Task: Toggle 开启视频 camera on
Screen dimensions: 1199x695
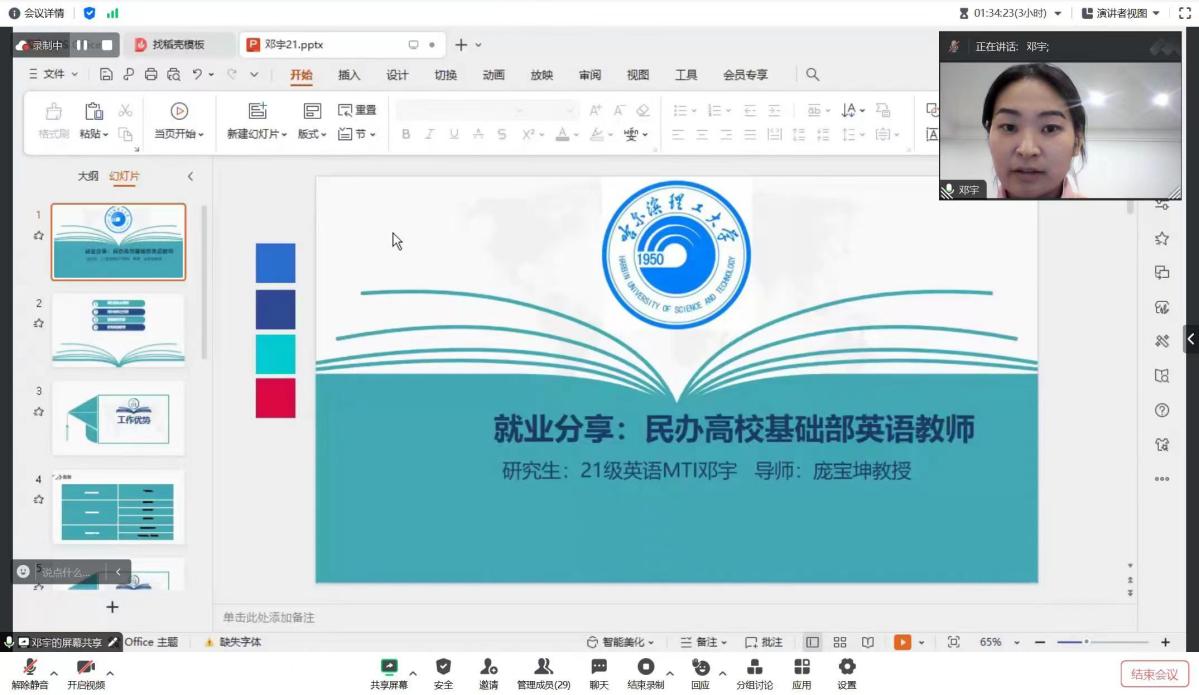Action: click(85, 668)
